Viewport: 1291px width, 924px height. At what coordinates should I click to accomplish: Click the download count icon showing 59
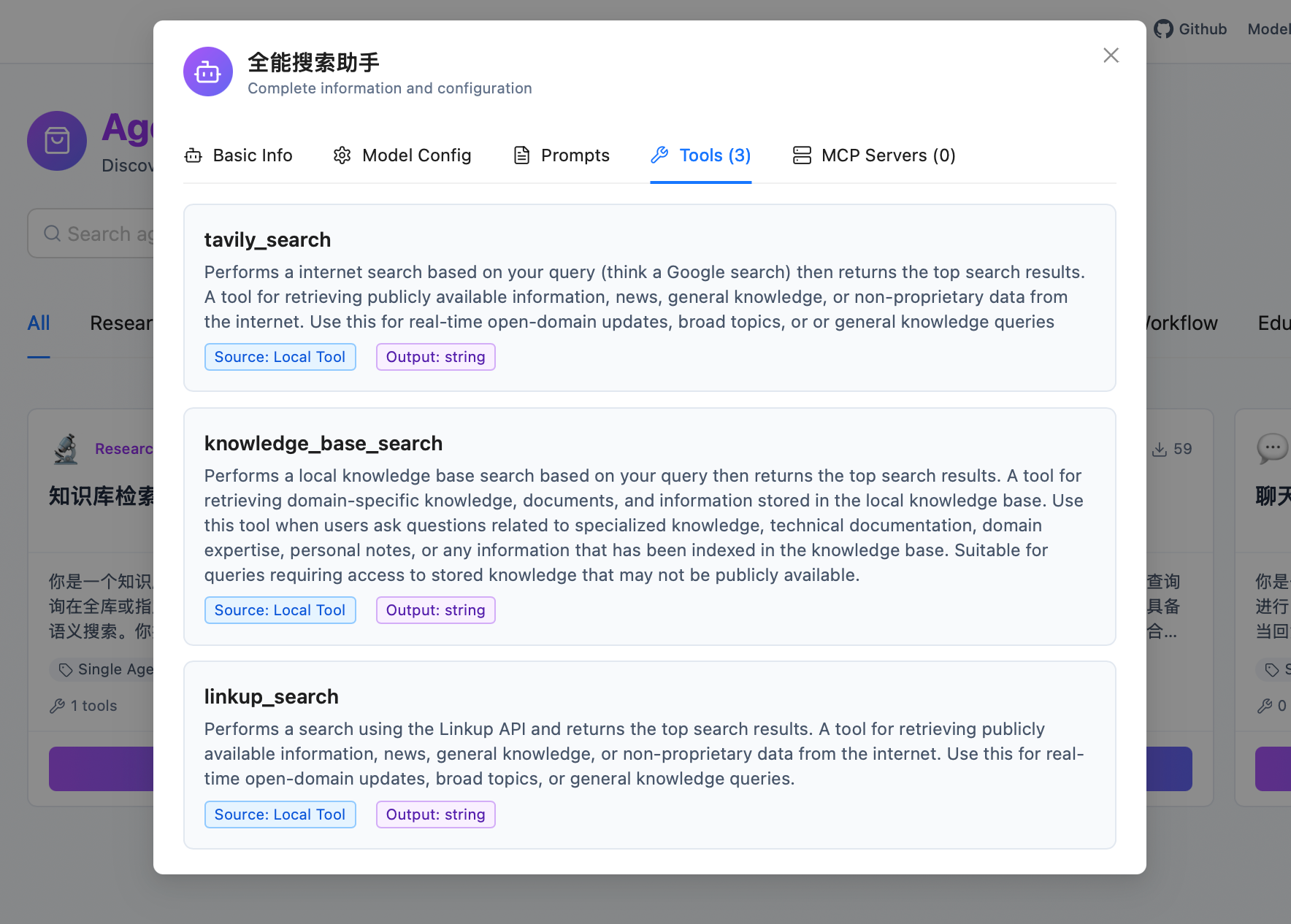1159,450
